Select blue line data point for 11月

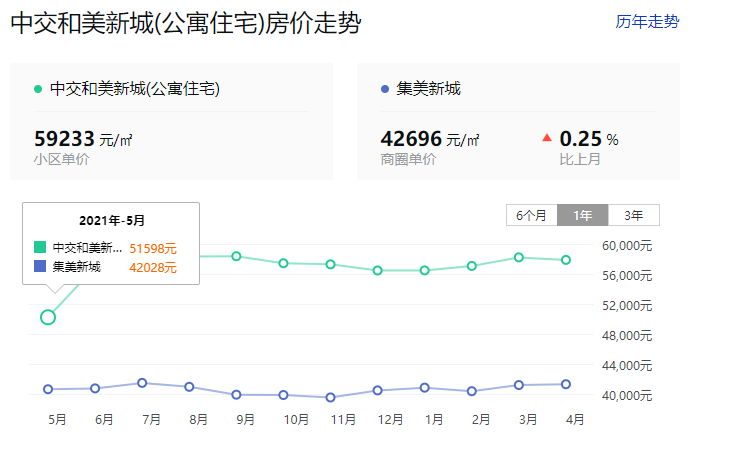(331, 398)
